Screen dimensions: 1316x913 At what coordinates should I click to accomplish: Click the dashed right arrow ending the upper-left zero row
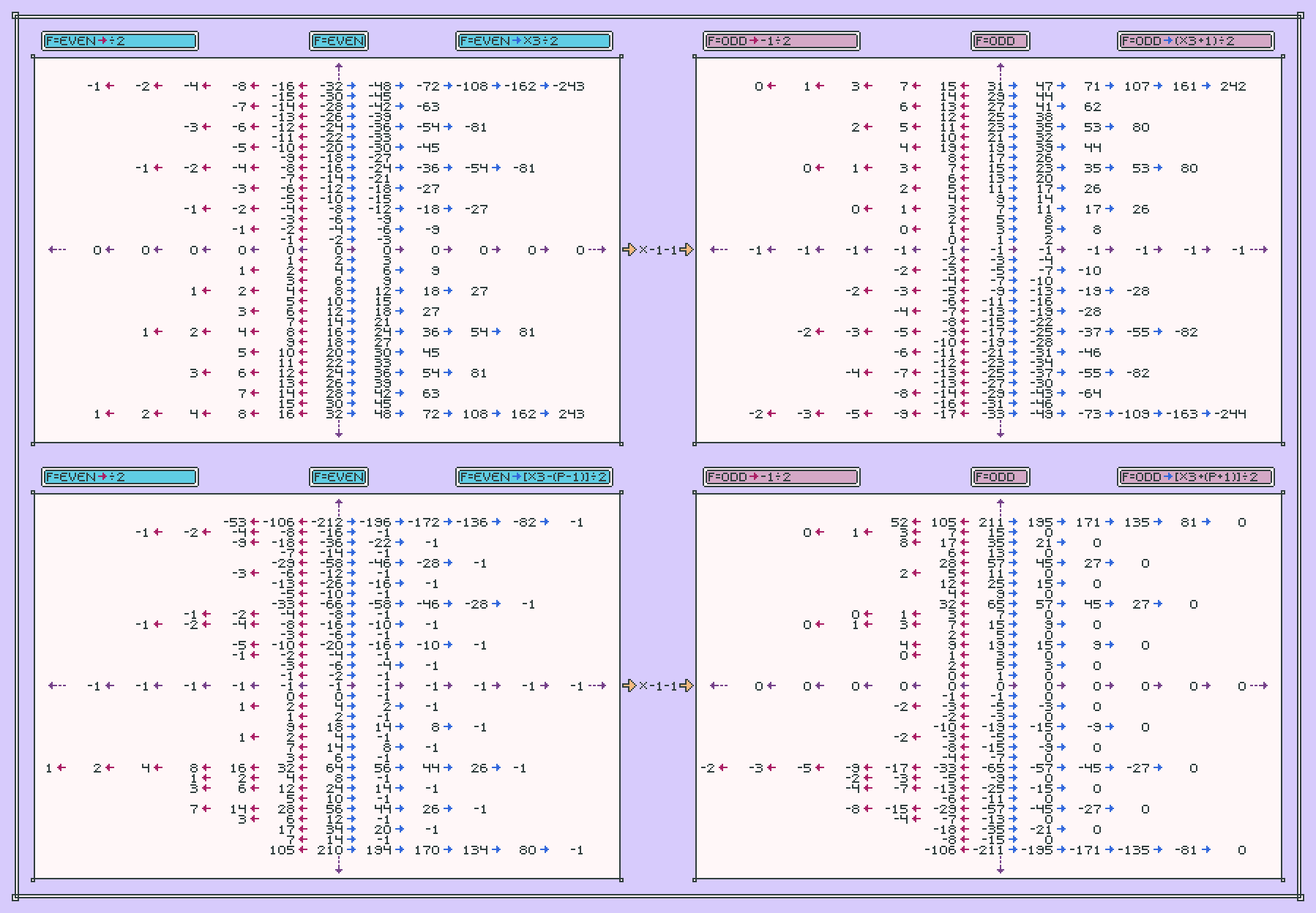click(x=599, y=249)
